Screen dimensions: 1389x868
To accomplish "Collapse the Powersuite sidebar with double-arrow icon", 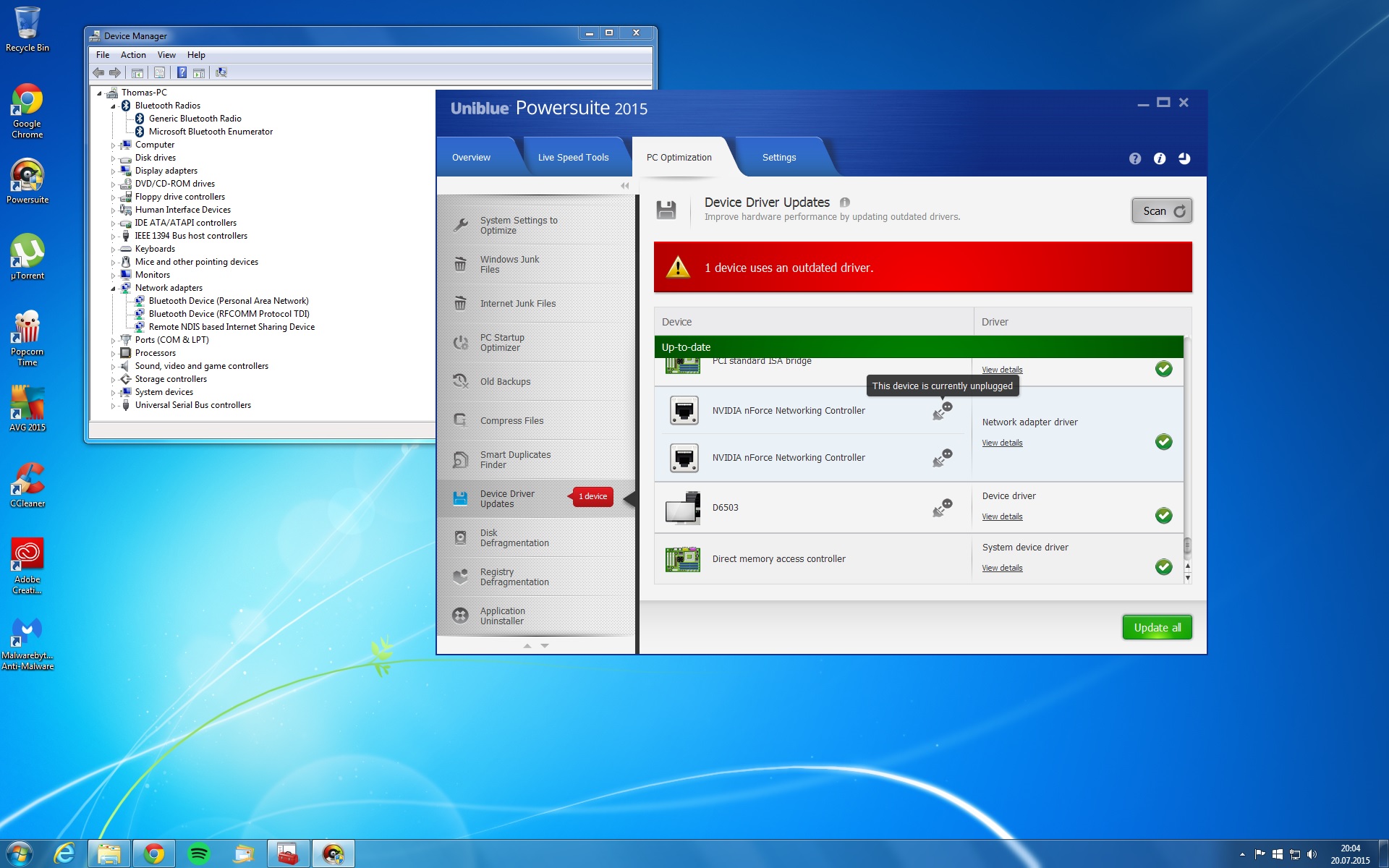I will click(x=624, y=186).
